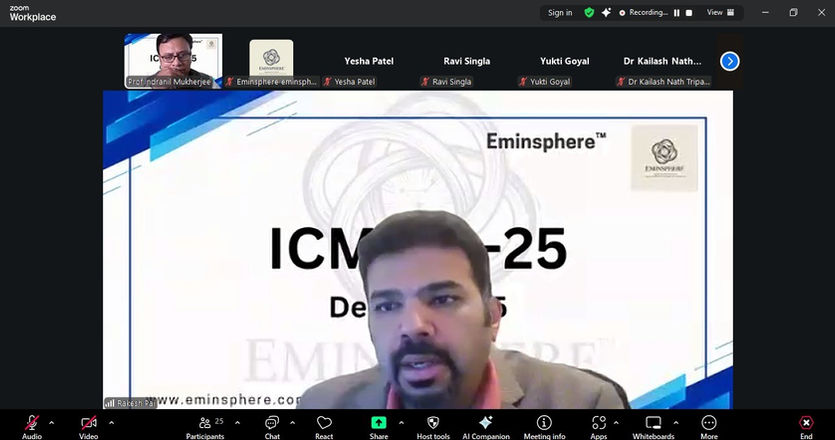835x440 pixels.
Task: Restore down the Zoom window
Action: point(793,12)
